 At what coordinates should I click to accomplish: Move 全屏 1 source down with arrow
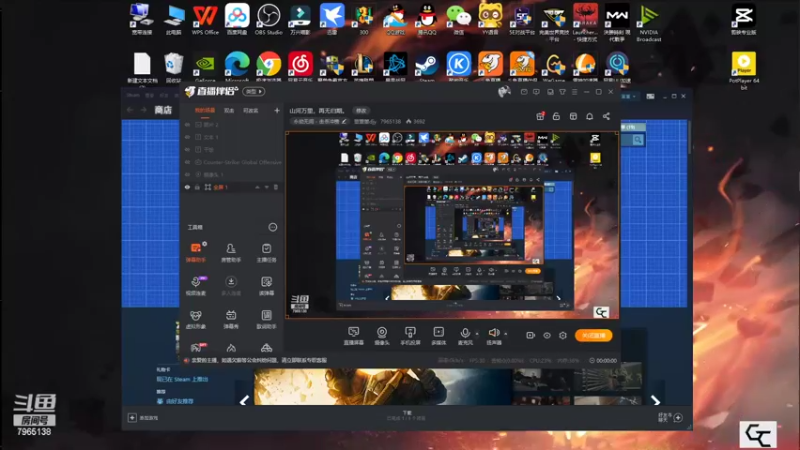266,187
